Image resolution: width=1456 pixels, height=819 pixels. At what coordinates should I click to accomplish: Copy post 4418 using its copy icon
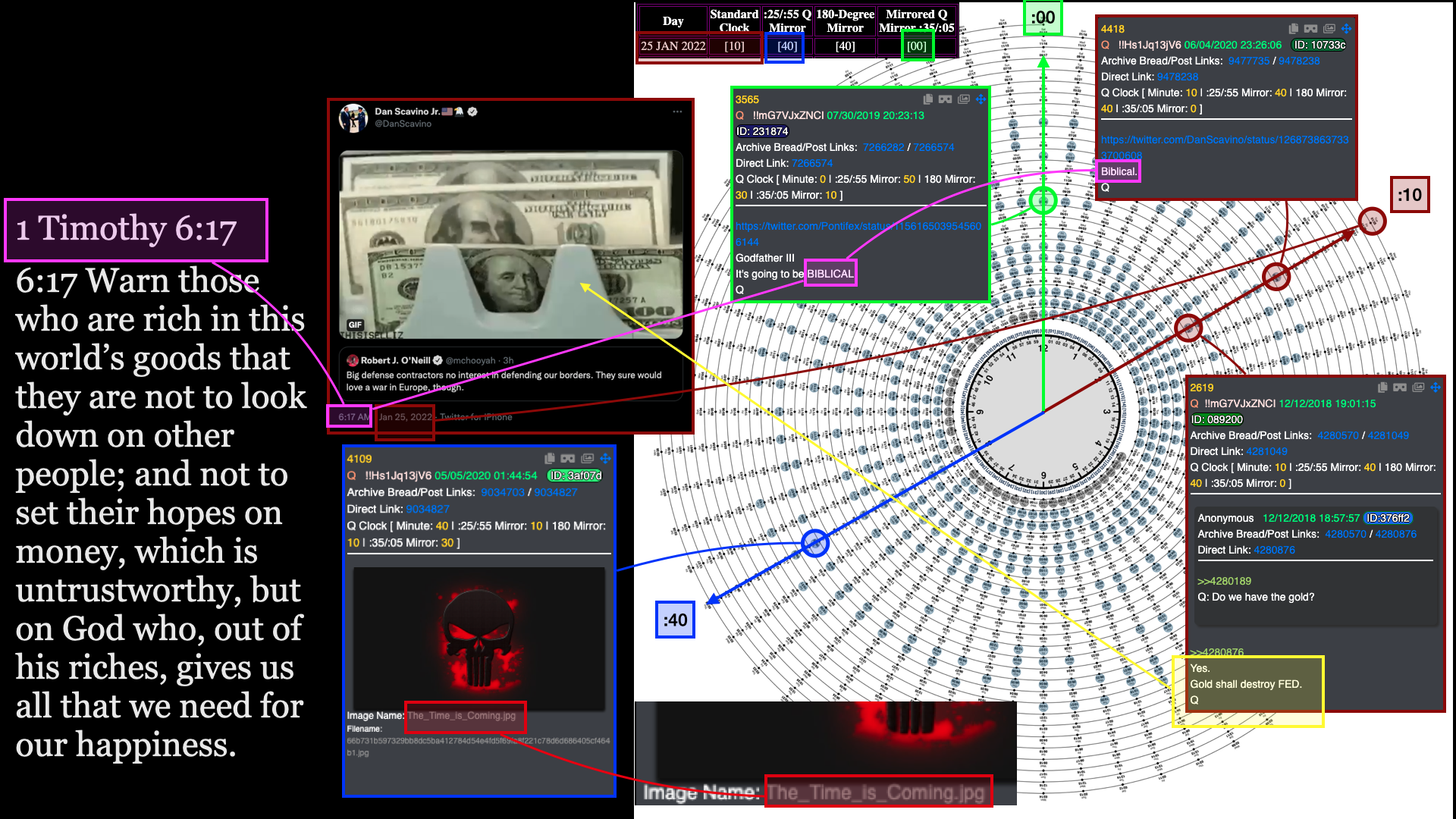point(1294,29)
